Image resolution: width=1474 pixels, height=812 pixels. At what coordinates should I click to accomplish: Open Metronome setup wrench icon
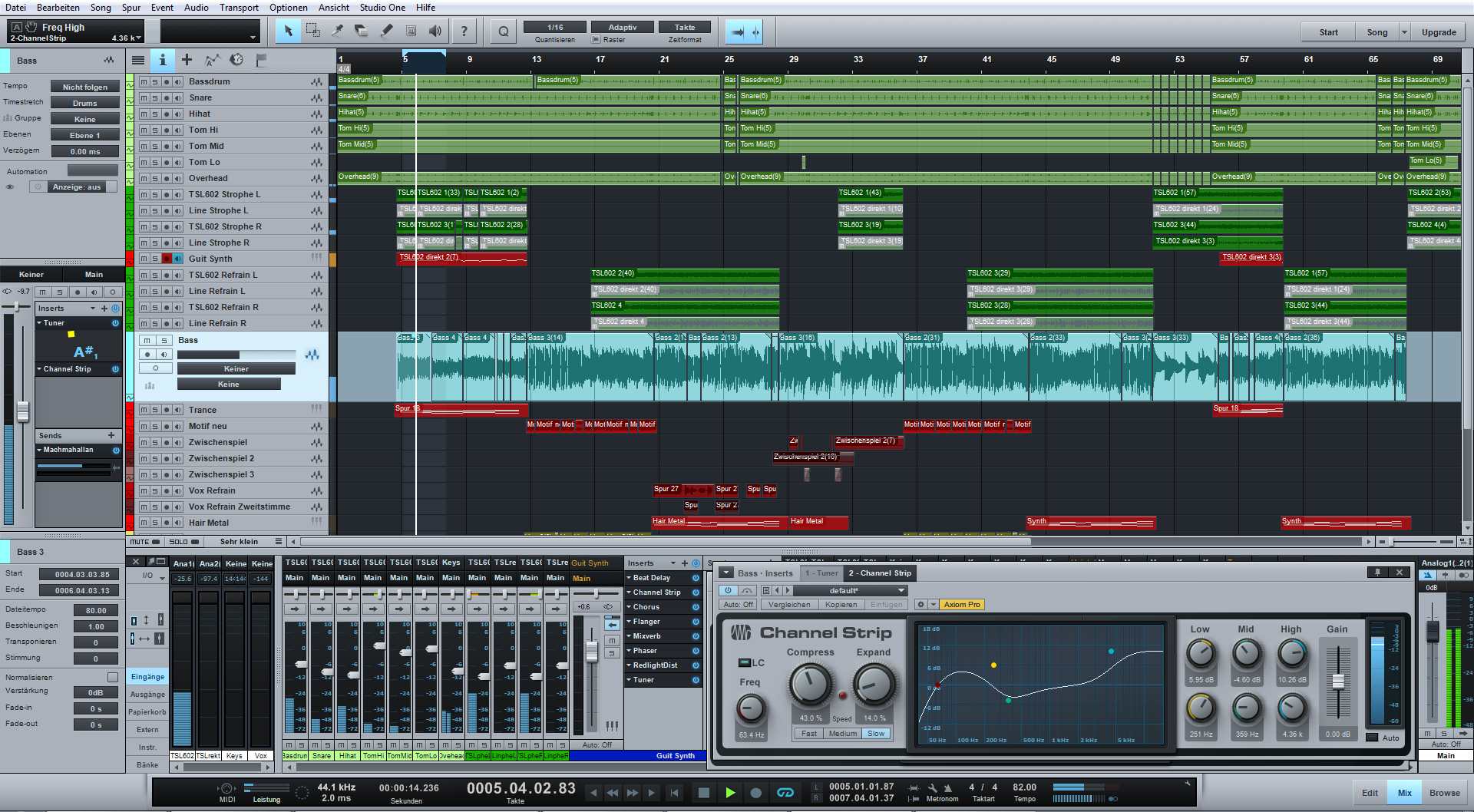point(932,788)
